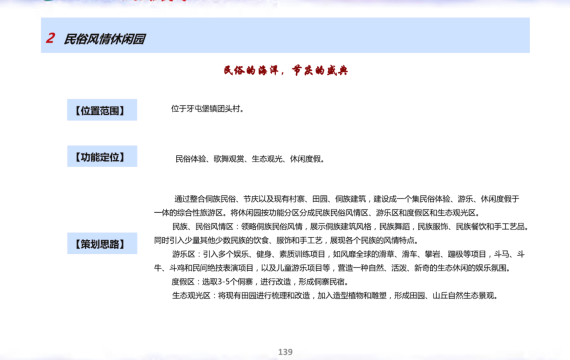Click the line starting 游乐区：引入多个娱乐
The width and height of the screenshot is (570, 360).
point(348,254)
